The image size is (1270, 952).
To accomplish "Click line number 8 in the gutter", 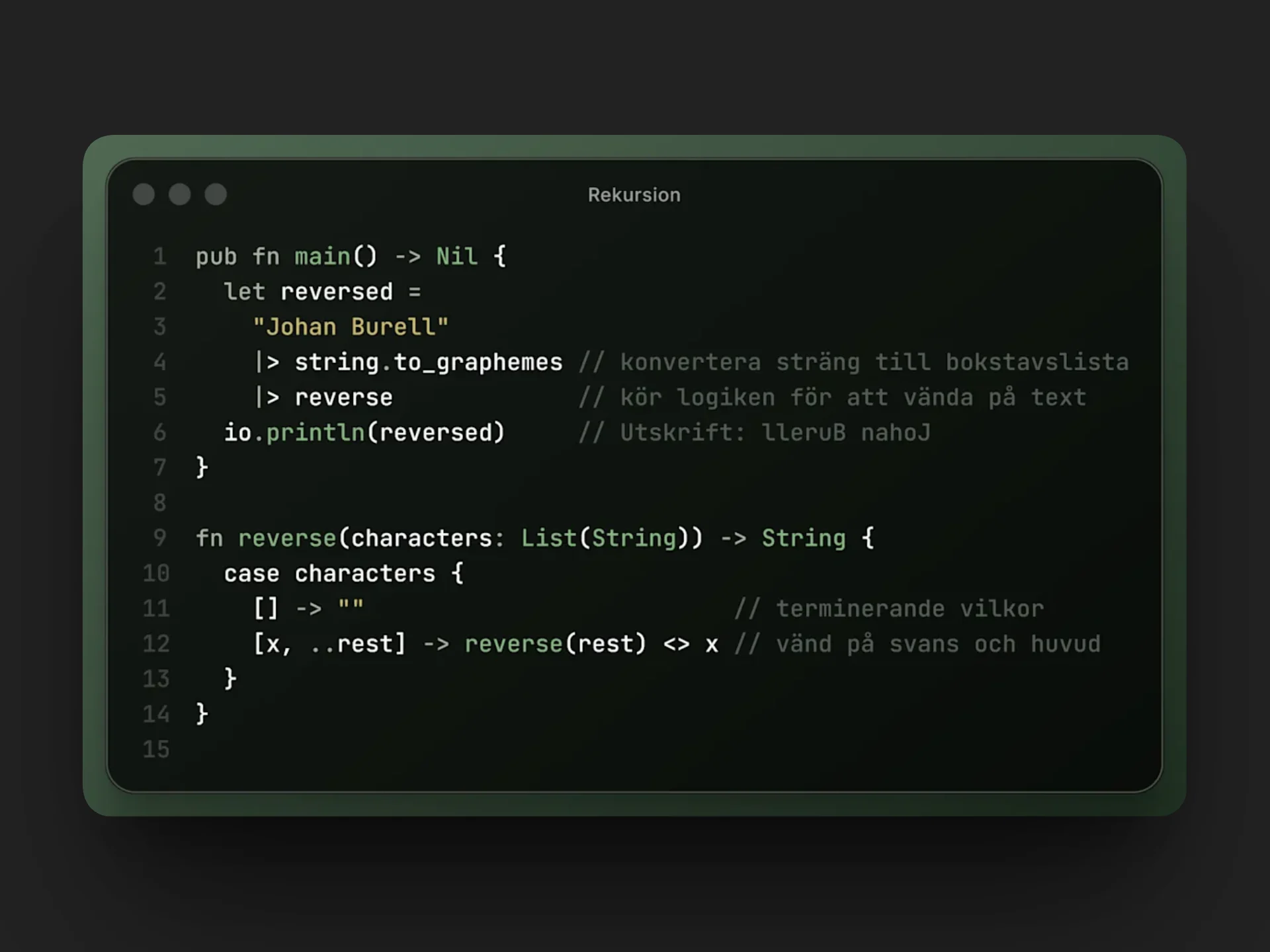I will coord(160,503).
